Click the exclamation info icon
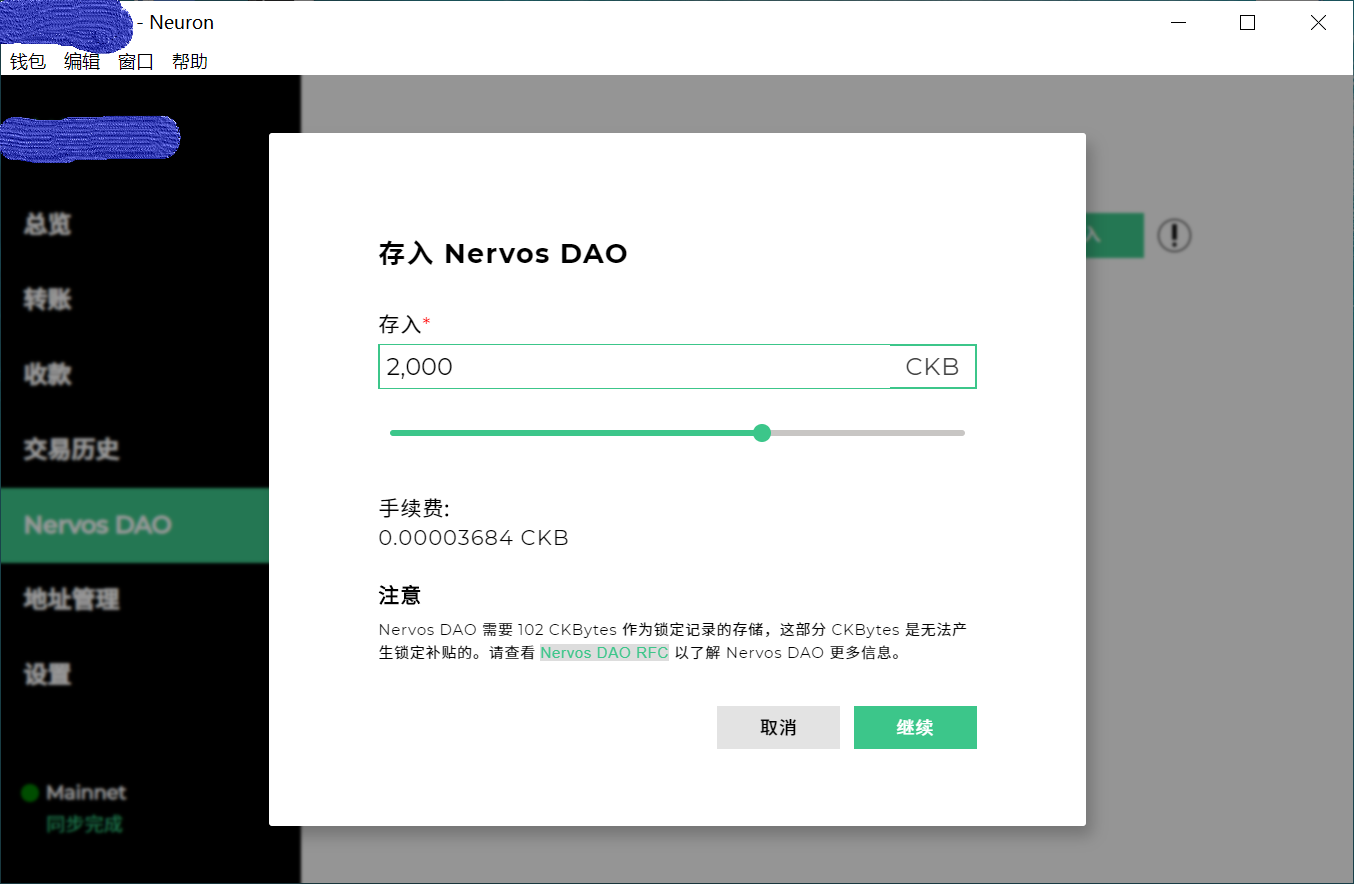The image size is (1354, 884). tap(1174, 236)
